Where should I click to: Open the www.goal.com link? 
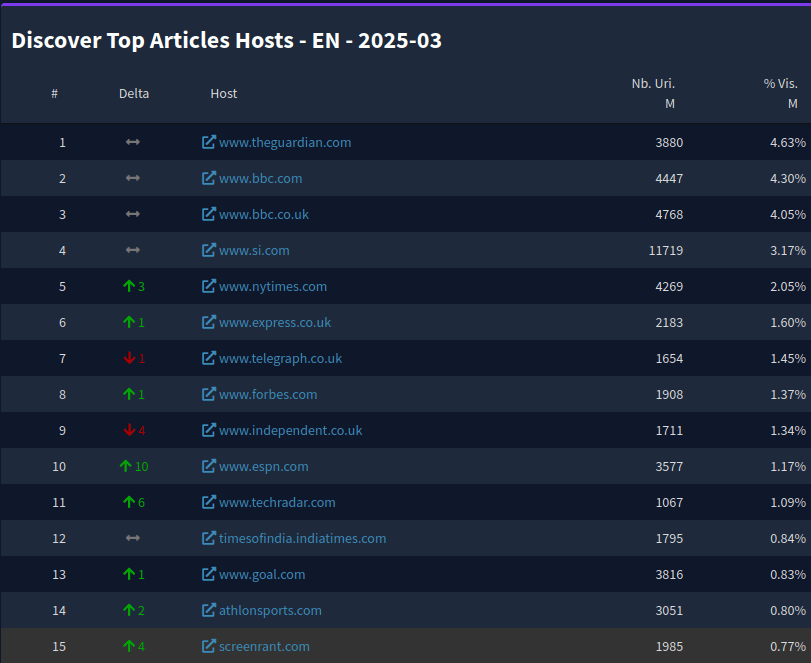(262, 575)
